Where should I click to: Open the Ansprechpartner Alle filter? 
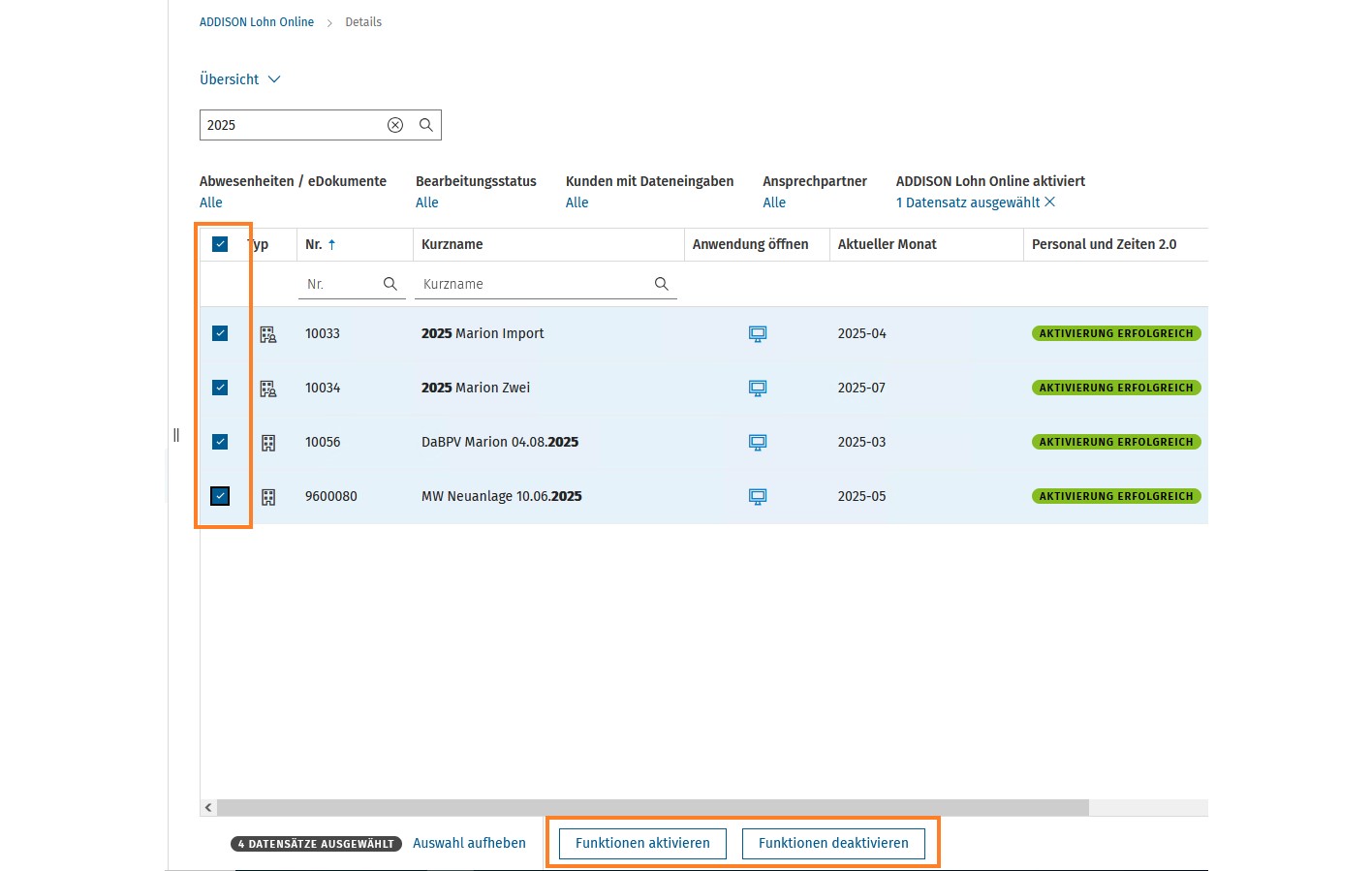tap(774, 202)
